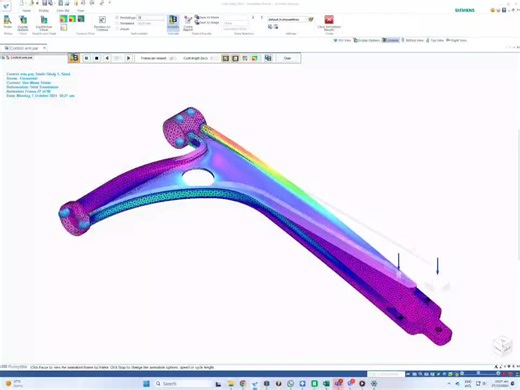Click the Top View command
Image resolution: width=520 pixels, height=390 pixels.
(x=435, y=40)
